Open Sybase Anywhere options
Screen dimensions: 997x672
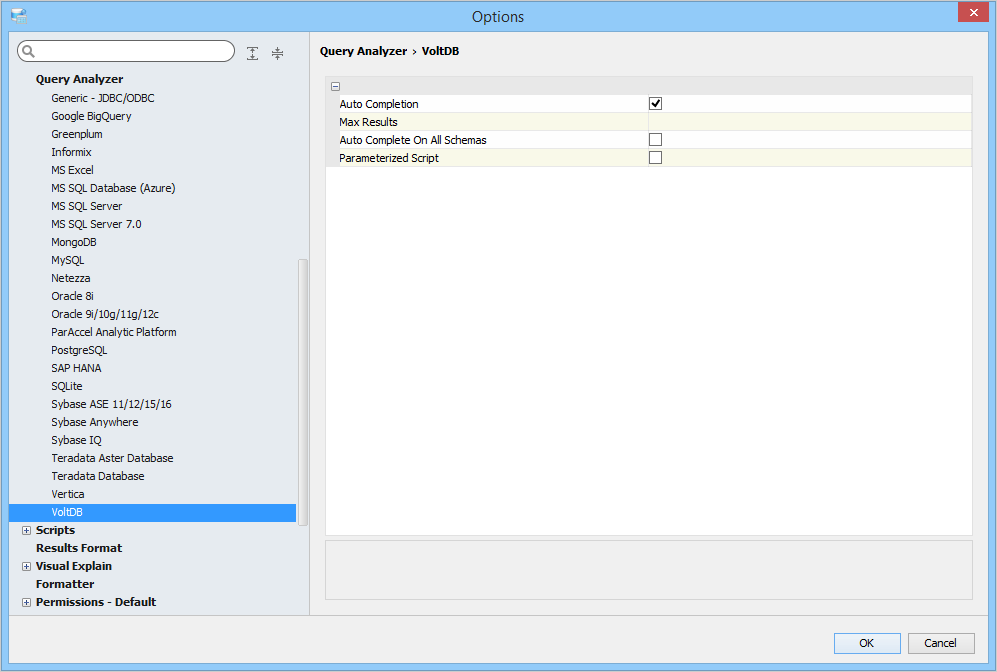(x=95, y=422)
